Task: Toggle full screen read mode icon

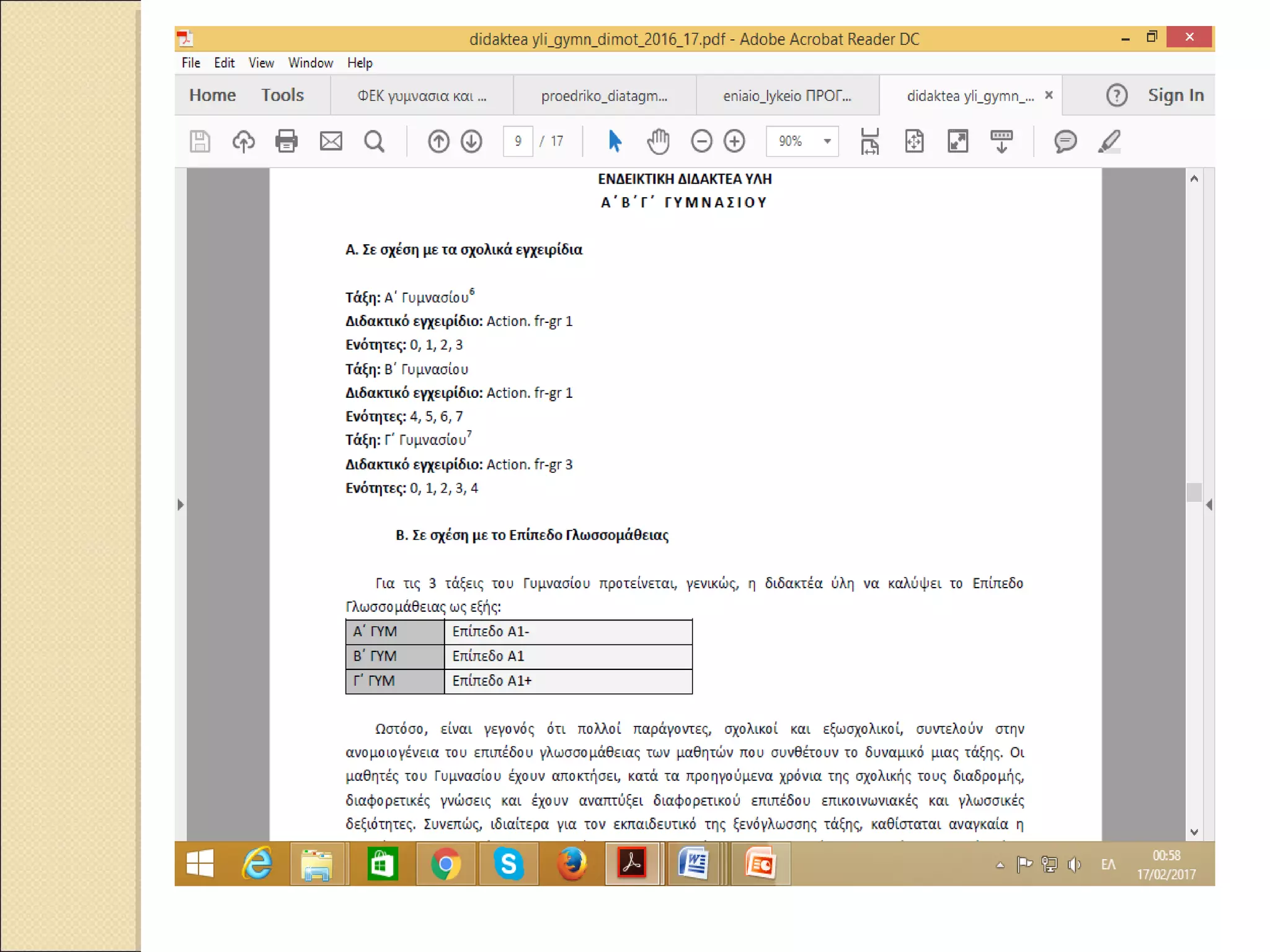Action: 958,141
